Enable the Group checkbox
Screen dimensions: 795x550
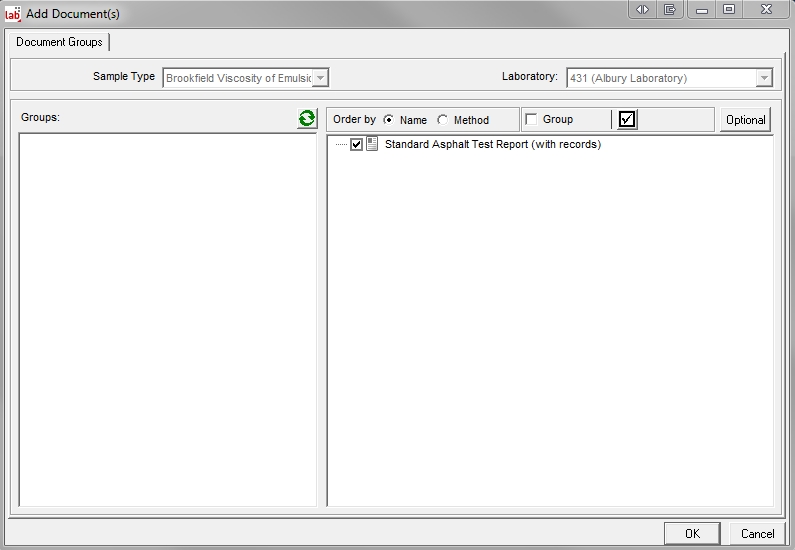[x=531, y=119]
